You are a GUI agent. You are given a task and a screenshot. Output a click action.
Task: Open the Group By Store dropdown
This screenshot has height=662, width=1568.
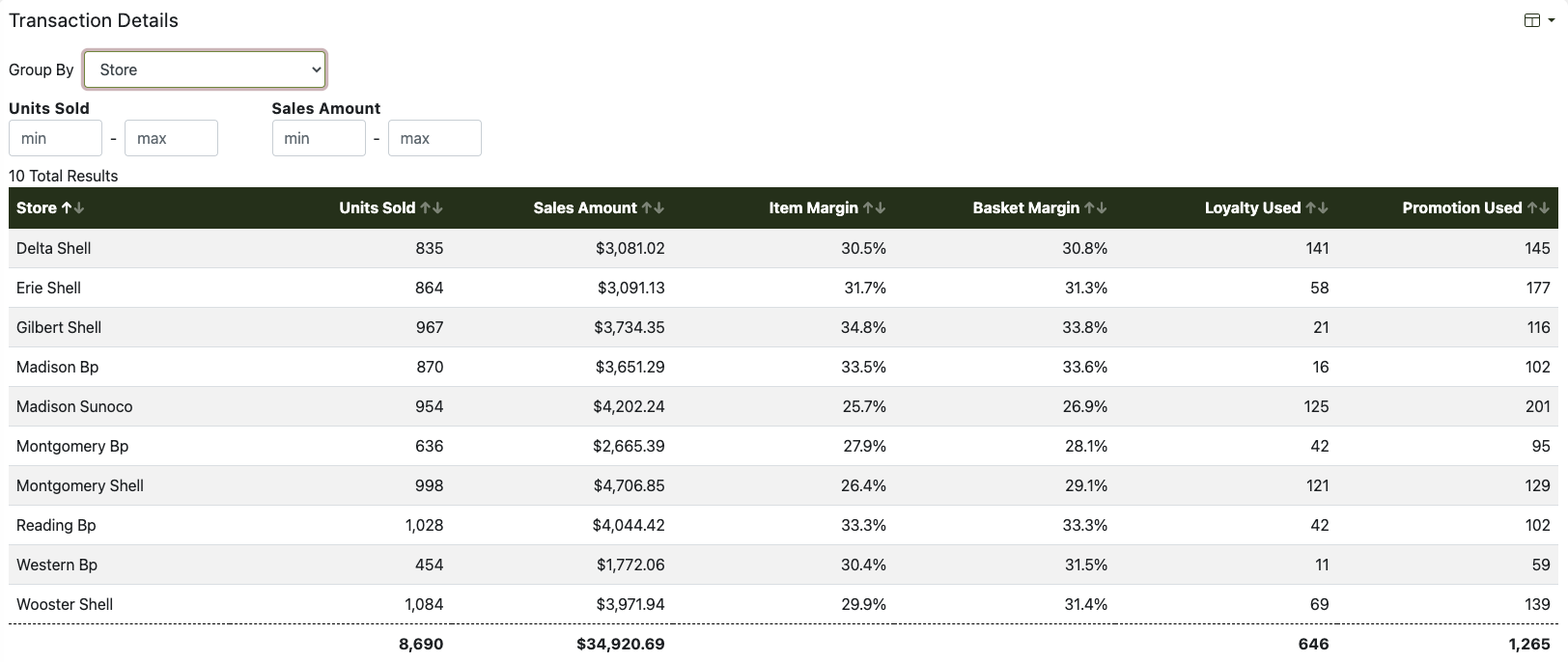tap(205, 69)
